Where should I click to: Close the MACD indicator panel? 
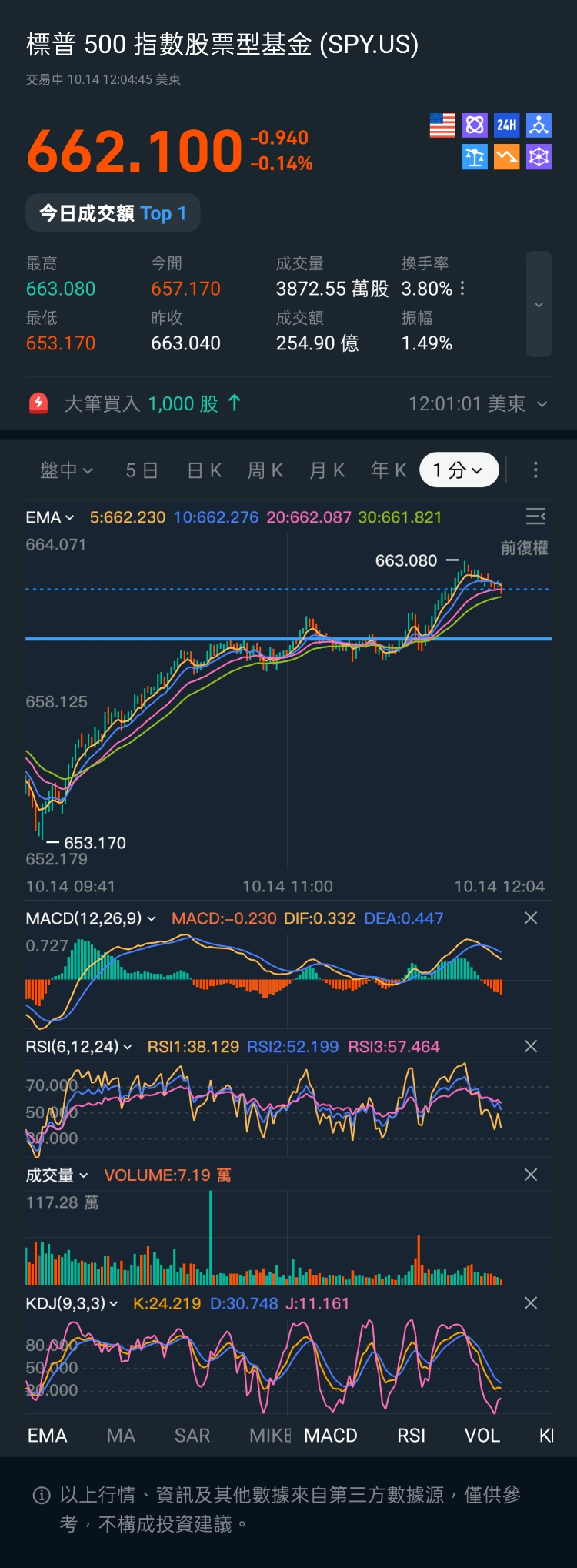tap(530, 918)
